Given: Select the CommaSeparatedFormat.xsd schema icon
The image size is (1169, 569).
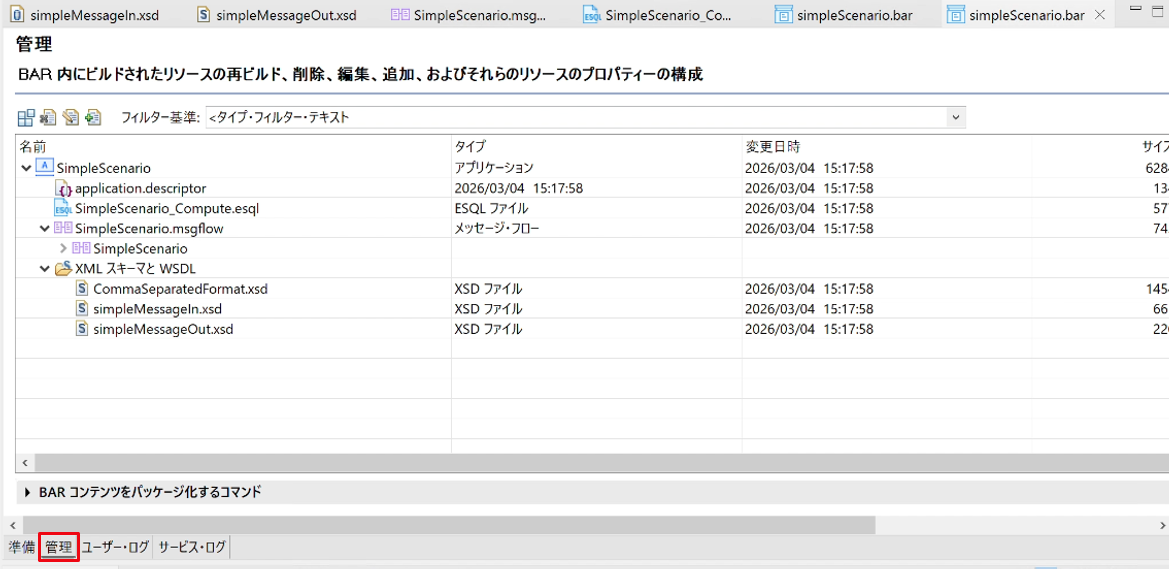Looking at the screenshot, I should pyautogui.click(x=82, y=289).
